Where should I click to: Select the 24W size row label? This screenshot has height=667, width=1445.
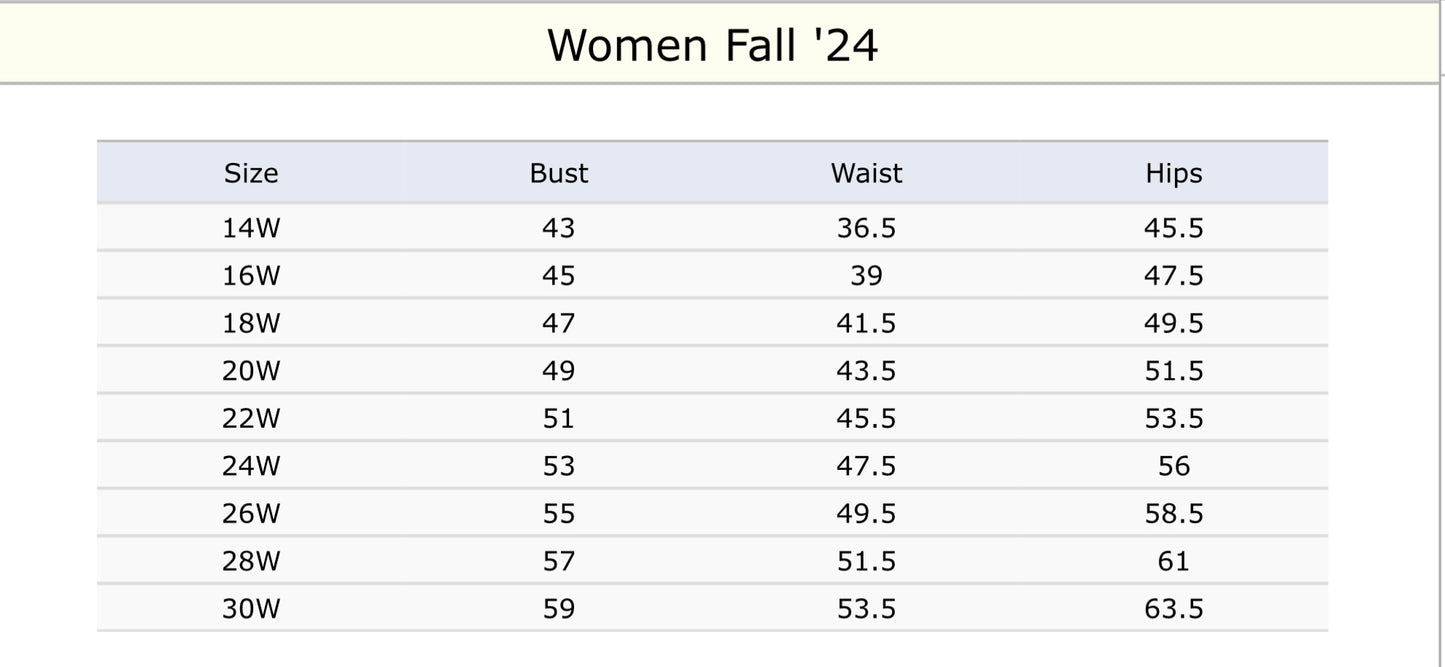[x=251, y=466]
